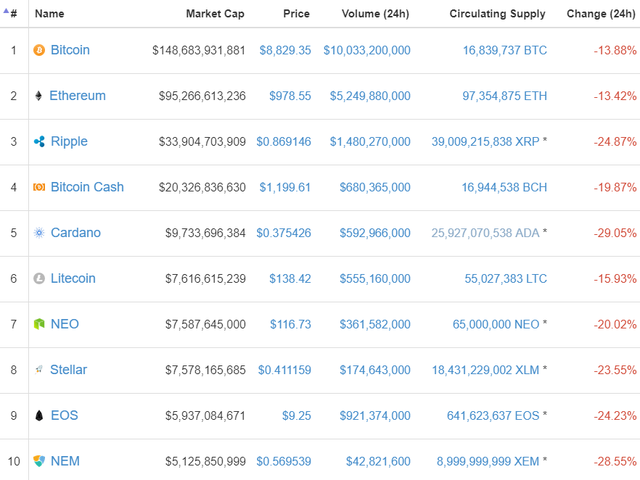Click NEO price $116.73
Screen dimensions: 640x480
point(291,324)
